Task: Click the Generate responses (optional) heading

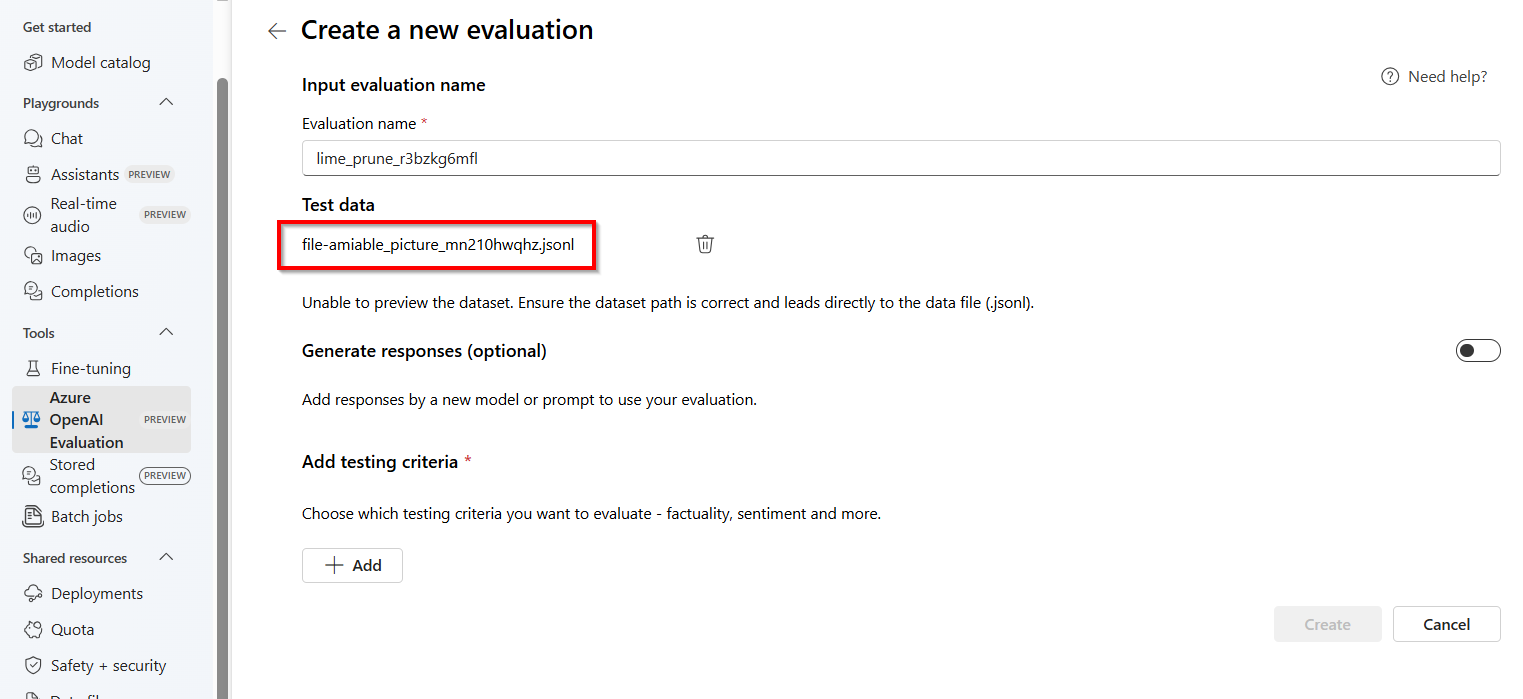Action: 424,351
